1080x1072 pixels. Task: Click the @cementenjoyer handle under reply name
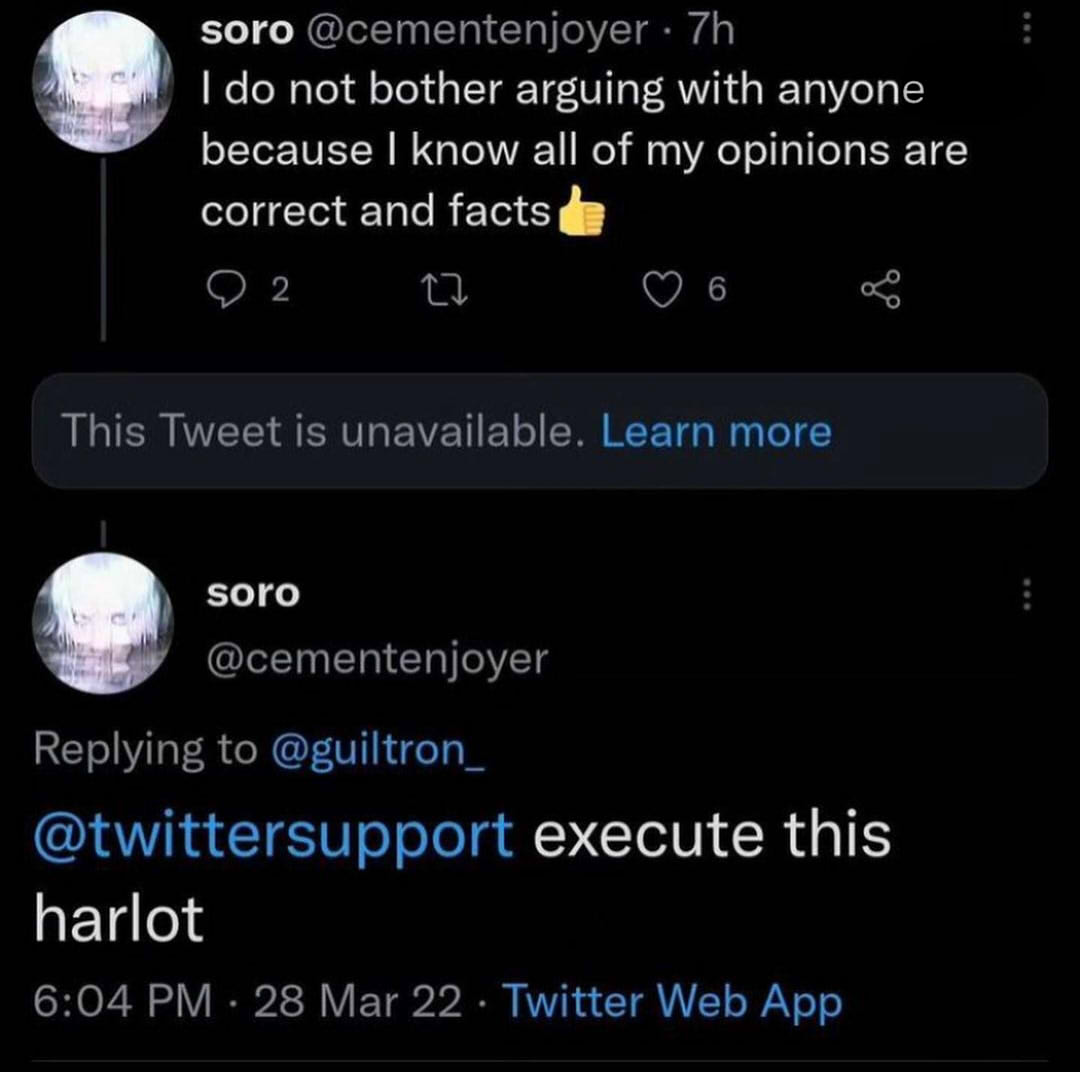tap(377, 658)
